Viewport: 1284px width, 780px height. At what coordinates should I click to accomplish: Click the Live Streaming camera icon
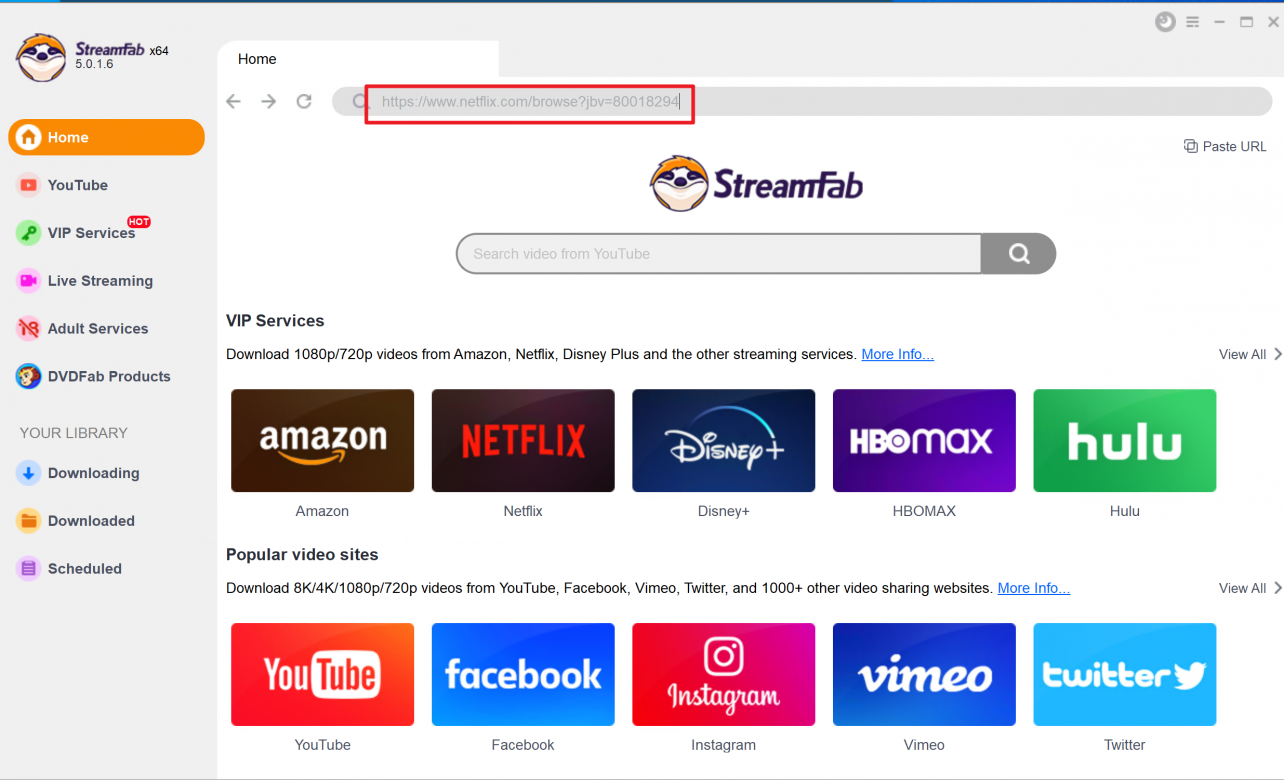[x=28, y=281]
